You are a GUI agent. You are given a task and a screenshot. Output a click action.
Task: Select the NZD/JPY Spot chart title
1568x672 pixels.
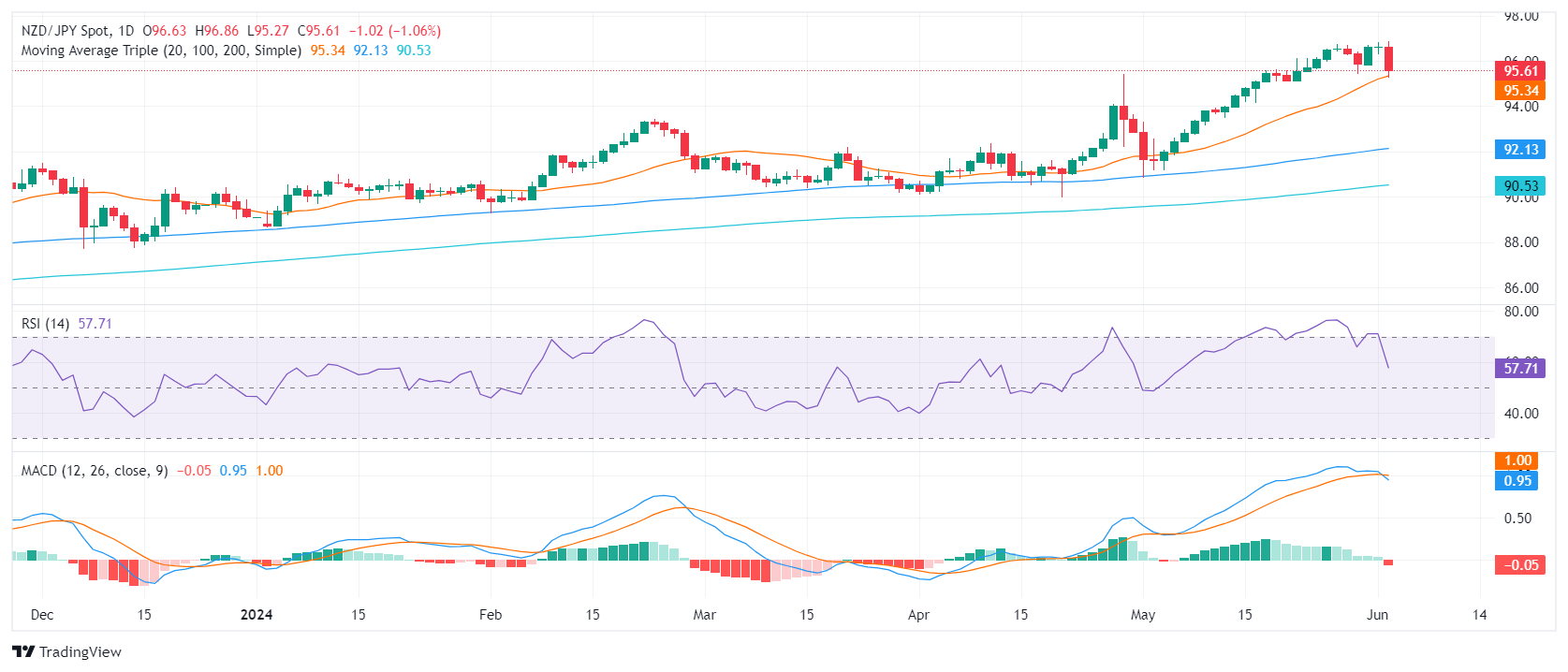[x=79, y=31]
